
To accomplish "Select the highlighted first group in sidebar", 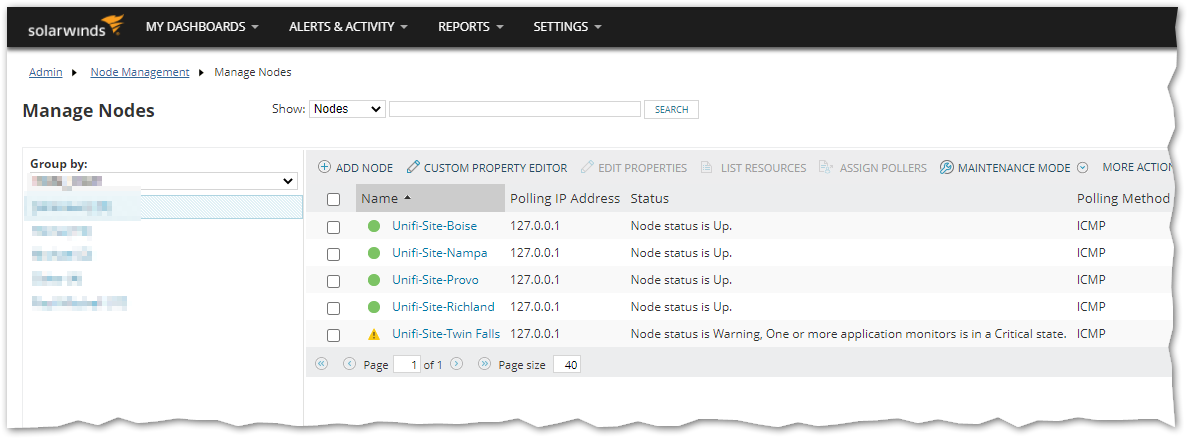I will pyautogui.click(x=164, y=207).
